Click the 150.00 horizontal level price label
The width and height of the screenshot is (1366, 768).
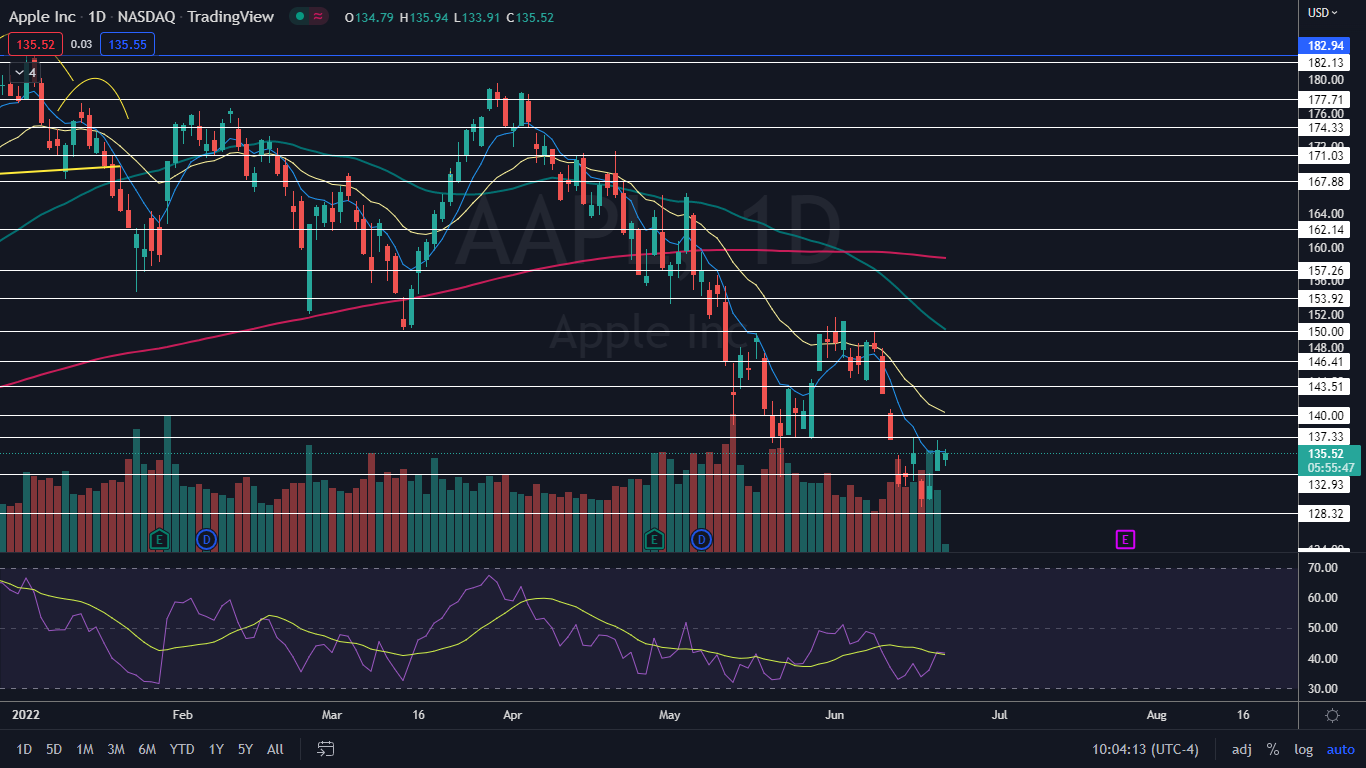(1325, 331)
